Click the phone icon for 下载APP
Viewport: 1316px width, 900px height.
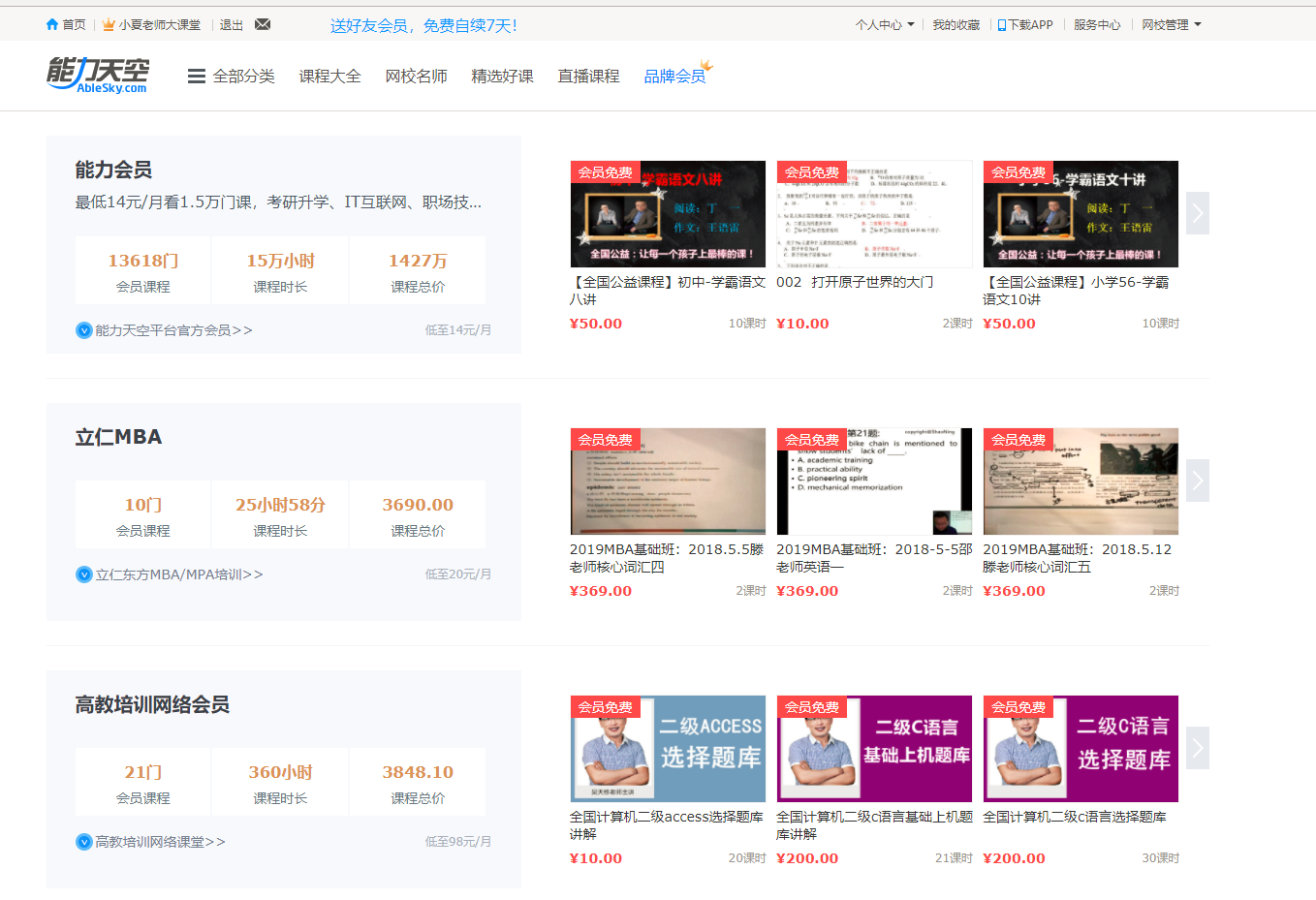pos(1002,25)
